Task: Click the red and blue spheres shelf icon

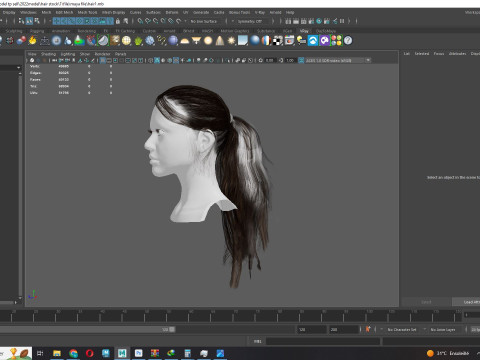Action: [x=21, y=41]
